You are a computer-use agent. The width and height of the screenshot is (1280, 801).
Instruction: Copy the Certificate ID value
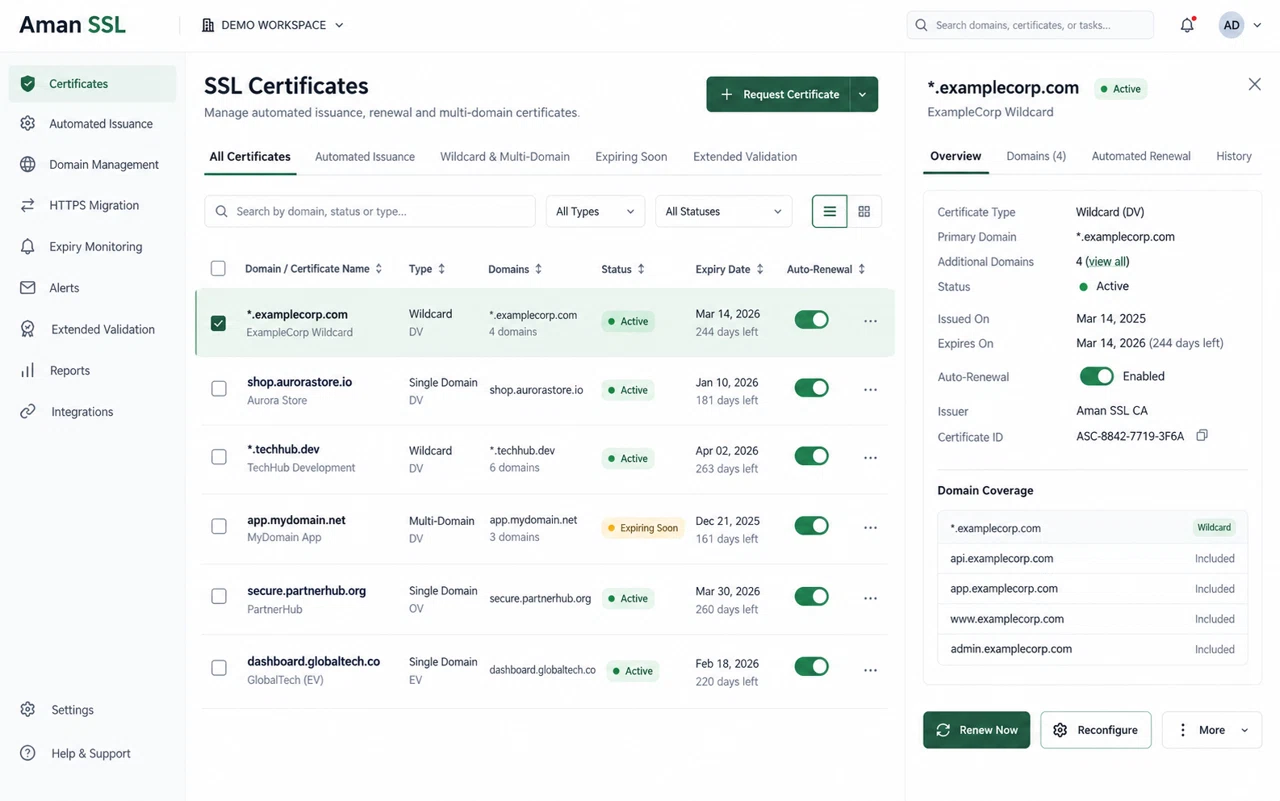[x=1202, y=436]
